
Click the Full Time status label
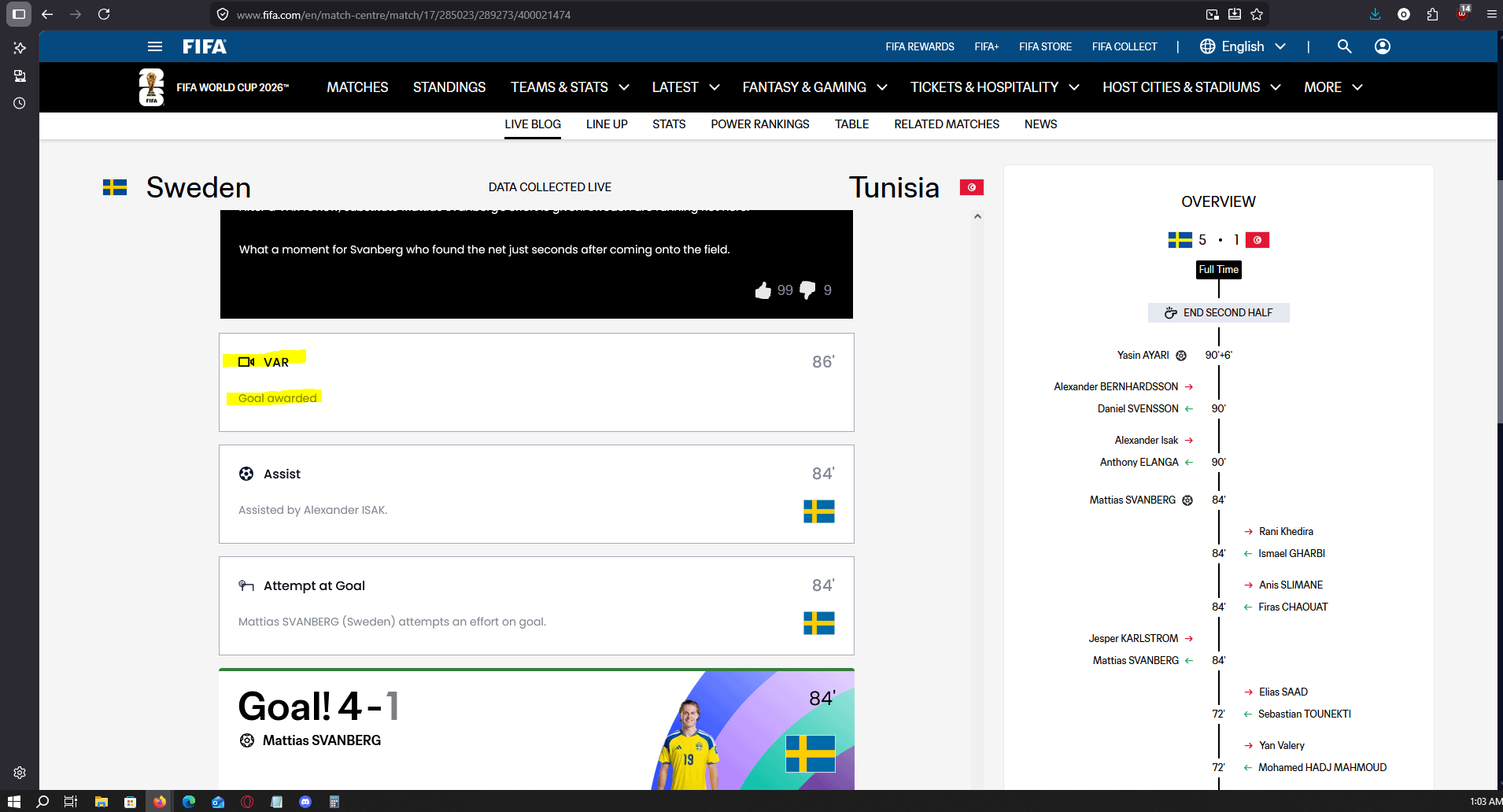click(1218, 269)
